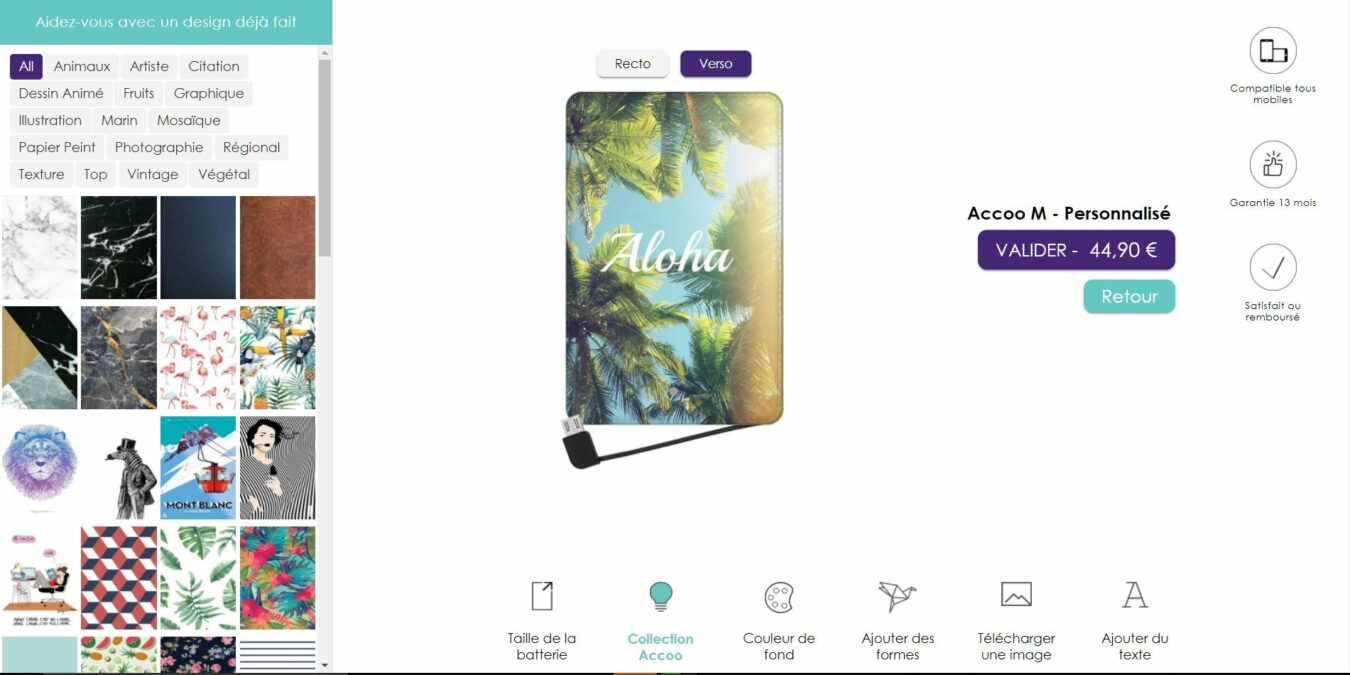This screenshot has height=675, width=1350.
Task: Select the Collection Accoo lightbulb icon
Action: pos(660,597)
